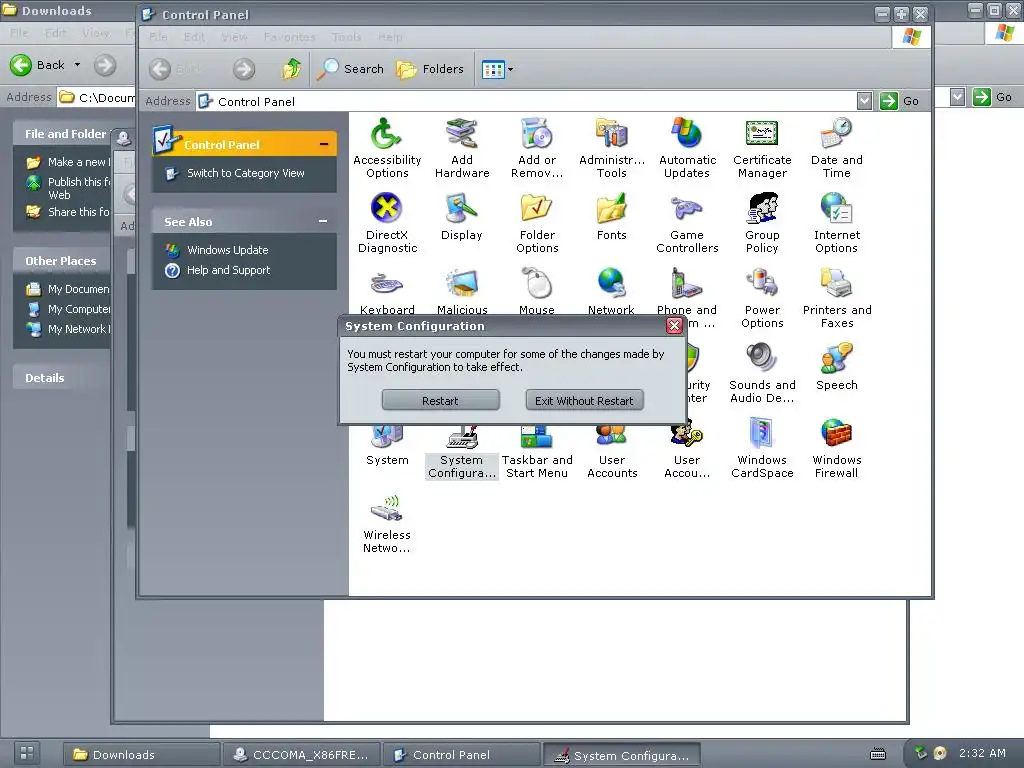The height and width of the screenshot is (768, 1024).
Task: Open Wireless Network setup icon
Action: [x=387, y=523]
